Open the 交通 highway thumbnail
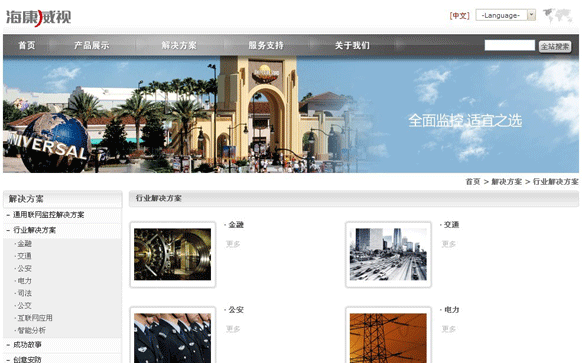 point(388,254)
